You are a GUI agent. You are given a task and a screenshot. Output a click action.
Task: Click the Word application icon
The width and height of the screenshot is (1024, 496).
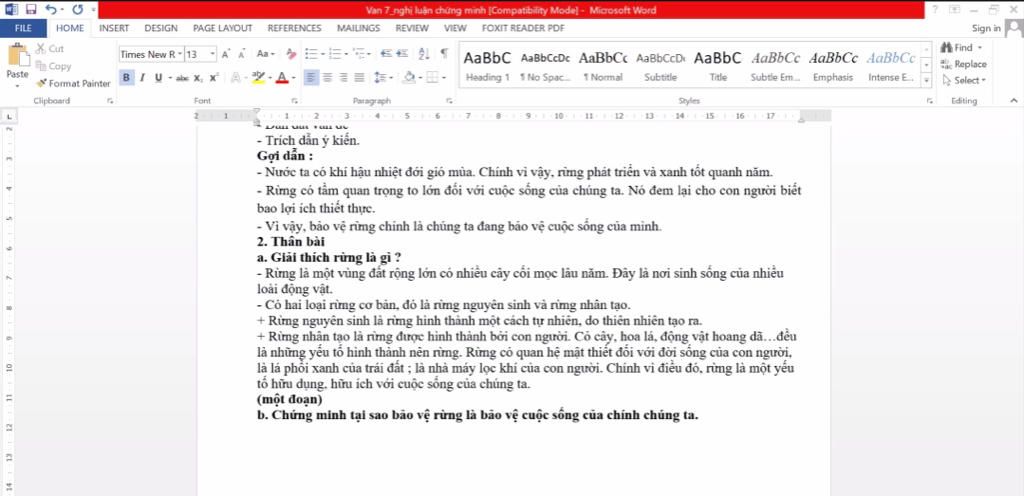pos(12,9)
